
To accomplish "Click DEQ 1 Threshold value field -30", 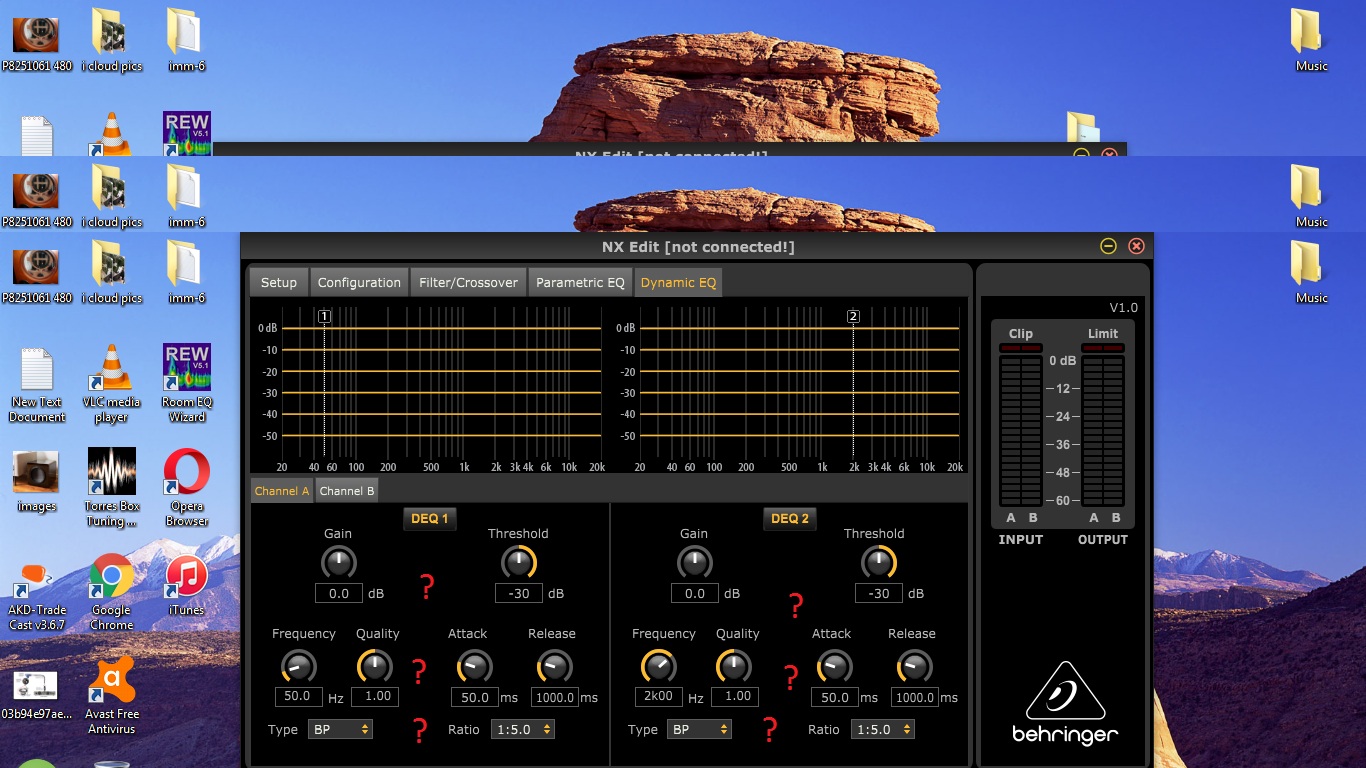I will (x=519, y=593).
